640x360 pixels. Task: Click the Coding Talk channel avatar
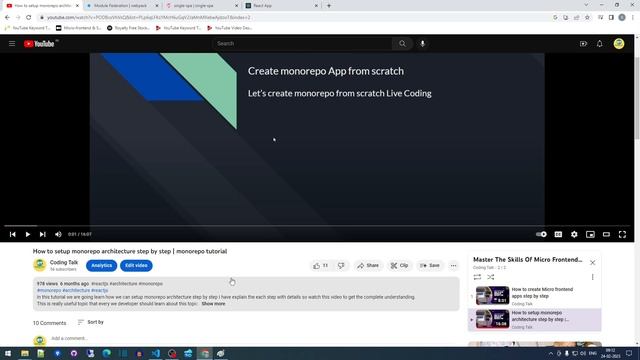(40, 265)
